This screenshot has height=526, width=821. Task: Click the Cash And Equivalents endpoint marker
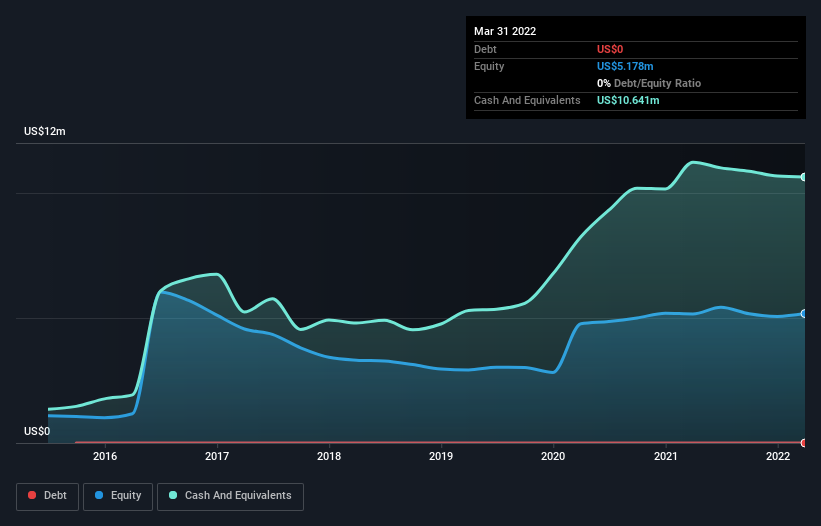tap(804, 177)
